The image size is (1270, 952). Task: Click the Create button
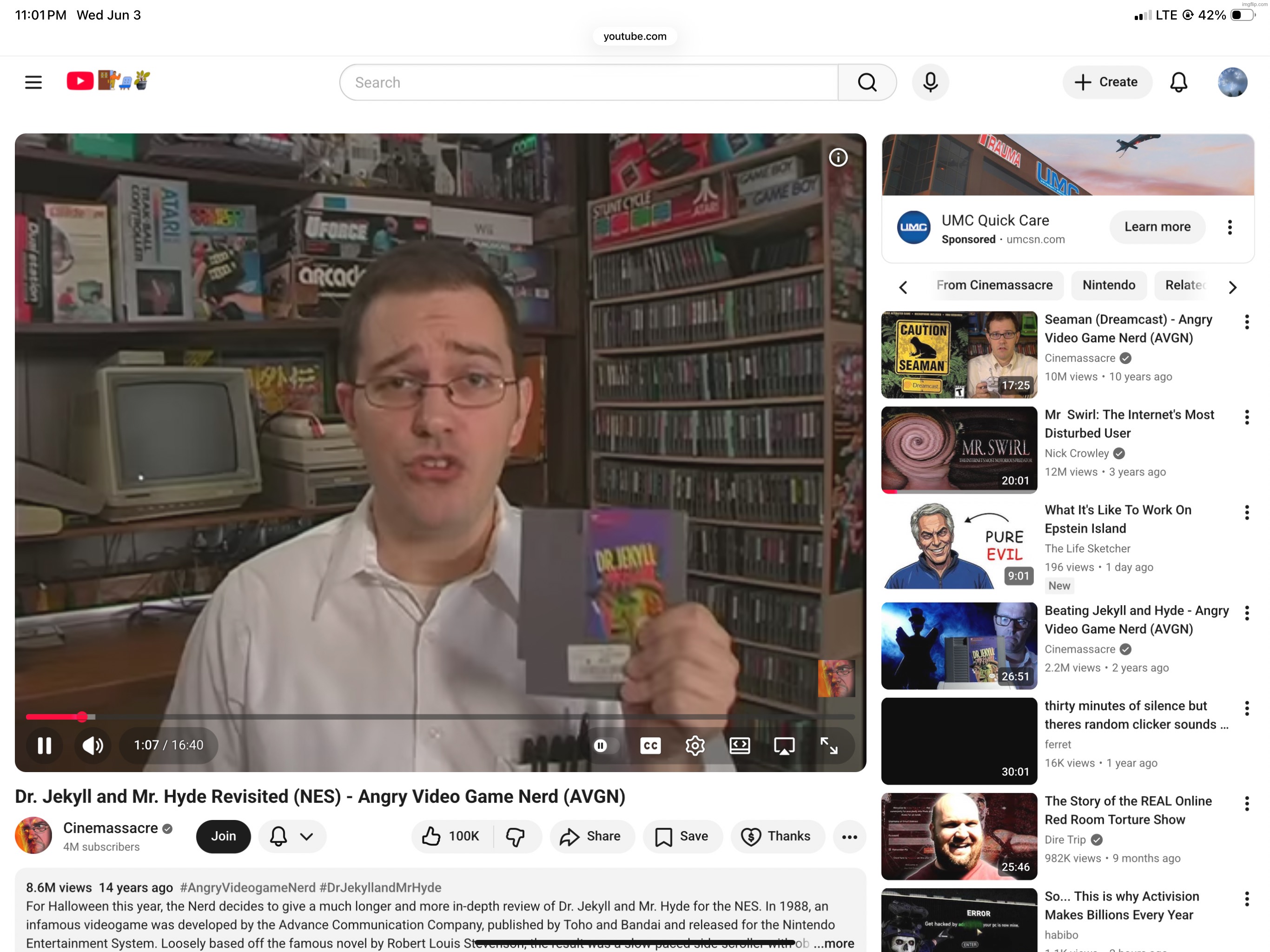[1106, 82]
